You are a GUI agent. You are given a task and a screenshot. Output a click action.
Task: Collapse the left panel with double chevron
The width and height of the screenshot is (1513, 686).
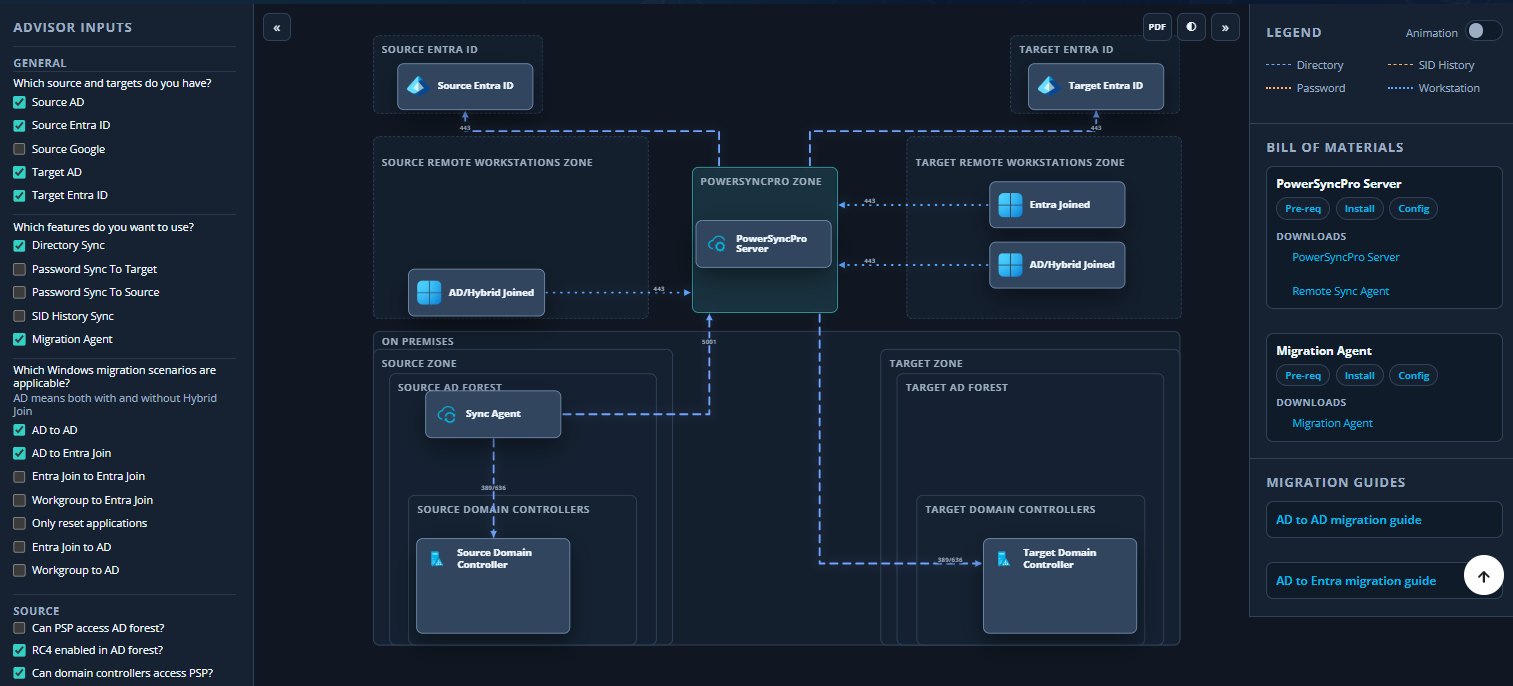pyautogui.click(x=277, y=27)
